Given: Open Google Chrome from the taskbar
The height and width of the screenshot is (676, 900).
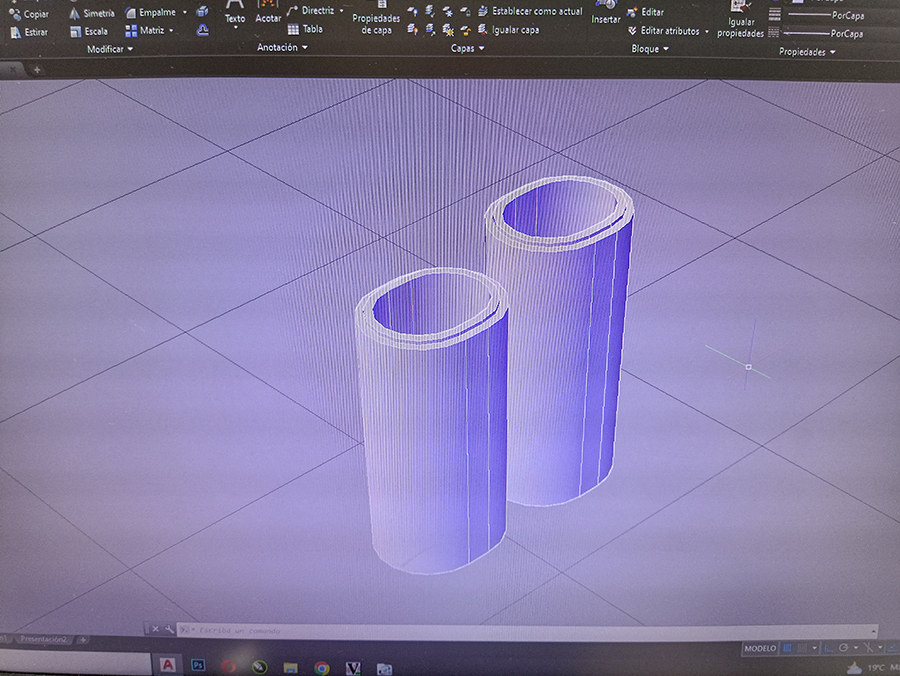Looking at the screenshot, I should 322,667.
